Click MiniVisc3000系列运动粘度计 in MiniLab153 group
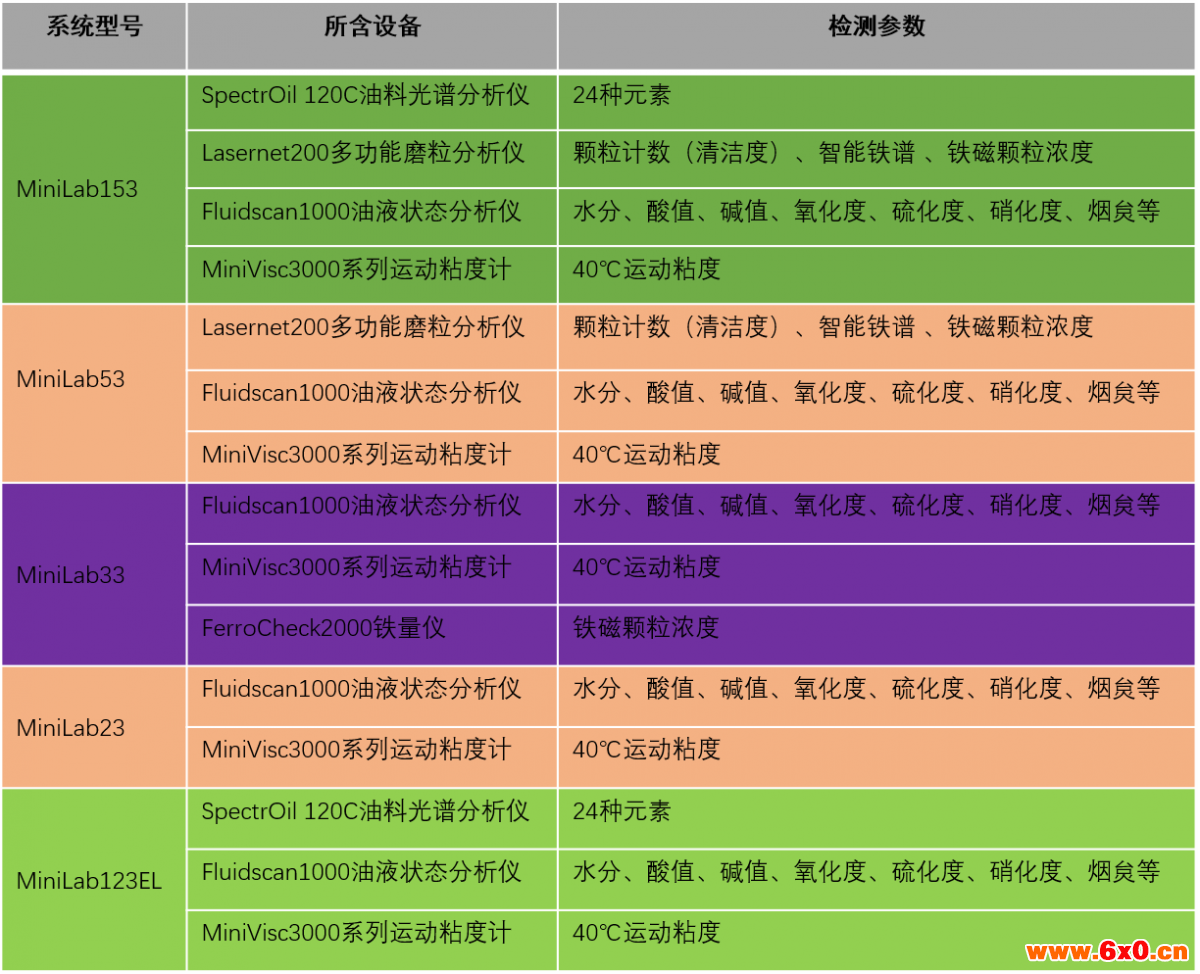Viewport: 1200px width, 974px height. click(372, 275)
